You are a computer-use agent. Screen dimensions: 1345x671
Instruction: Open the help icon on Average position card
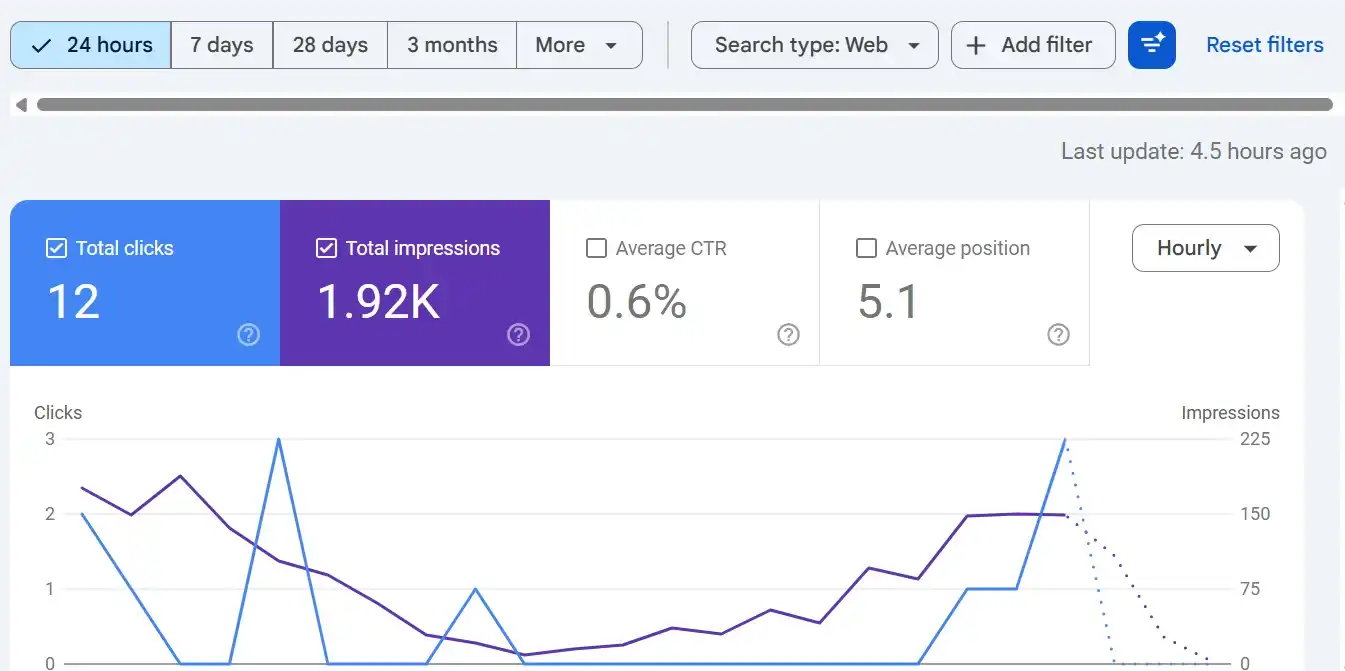tap(1058, 335)
